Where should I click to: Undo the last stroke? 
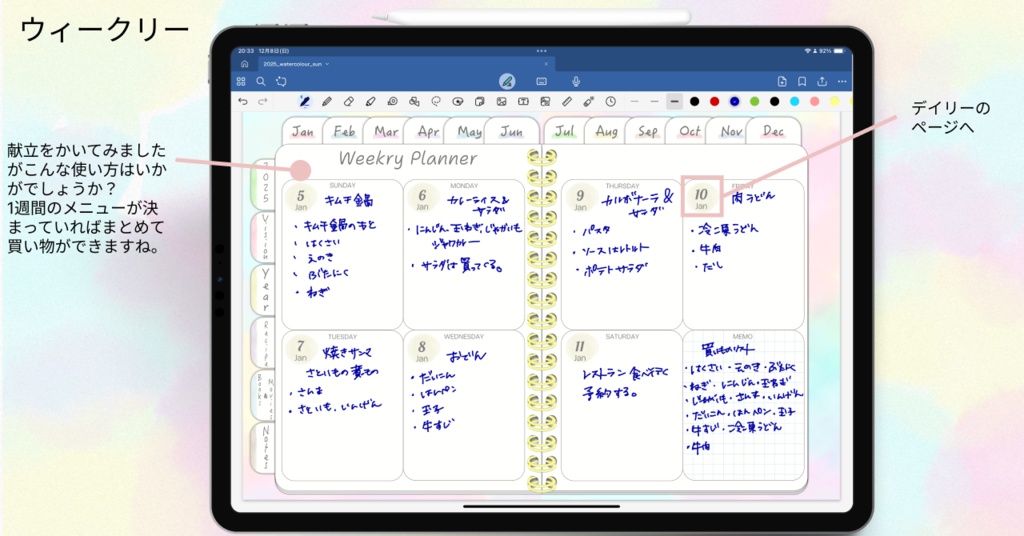[243, 102]
